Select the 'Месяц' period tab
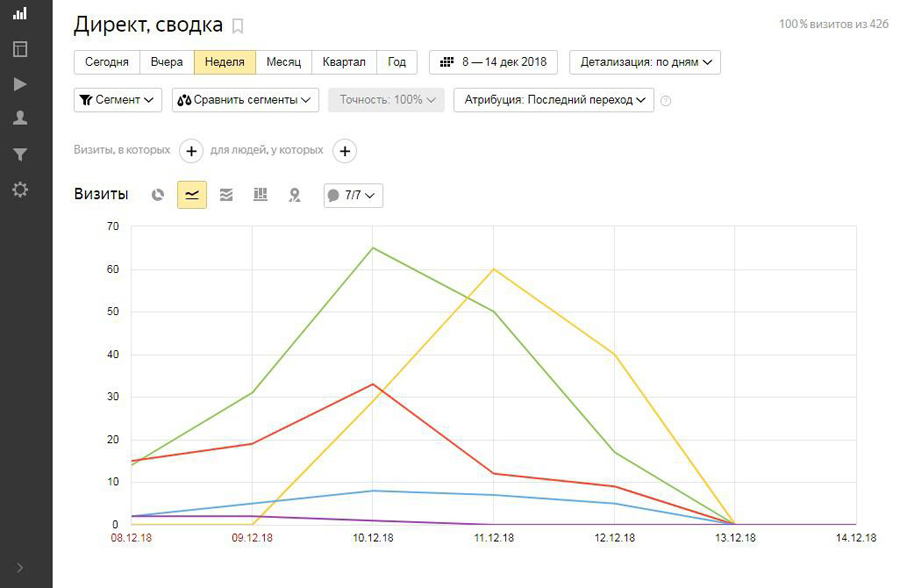 click(x=284, y=62)
